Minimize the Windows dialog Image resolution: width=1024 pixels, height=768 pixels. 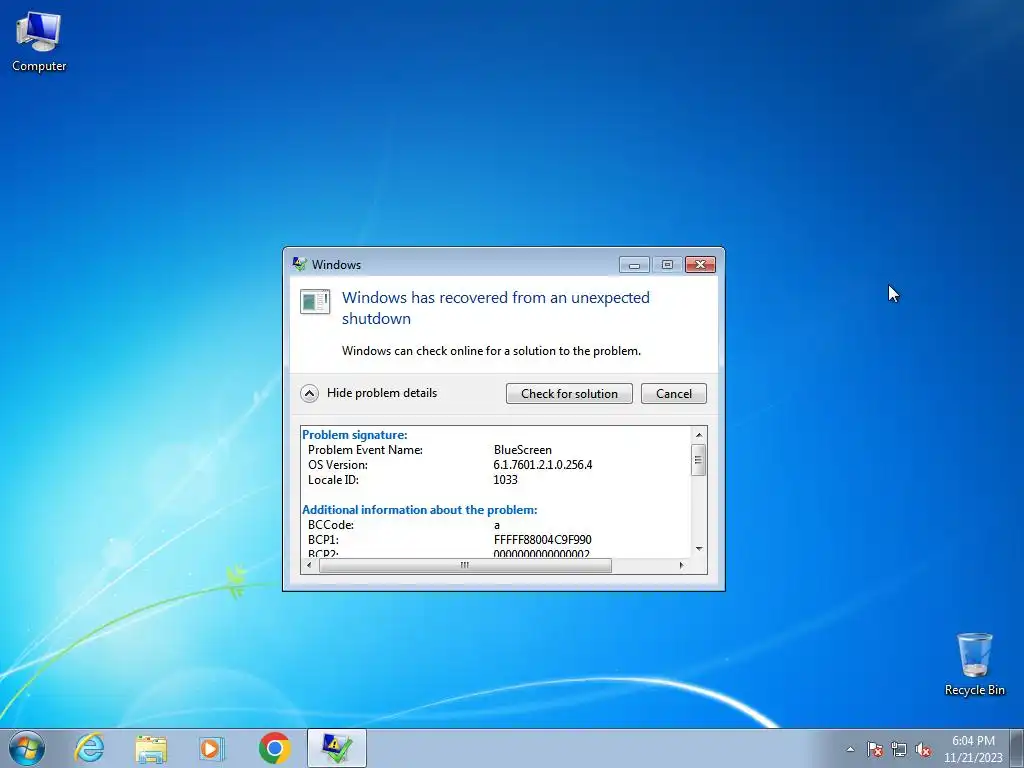pyautogui.click(x=634, y=264)
